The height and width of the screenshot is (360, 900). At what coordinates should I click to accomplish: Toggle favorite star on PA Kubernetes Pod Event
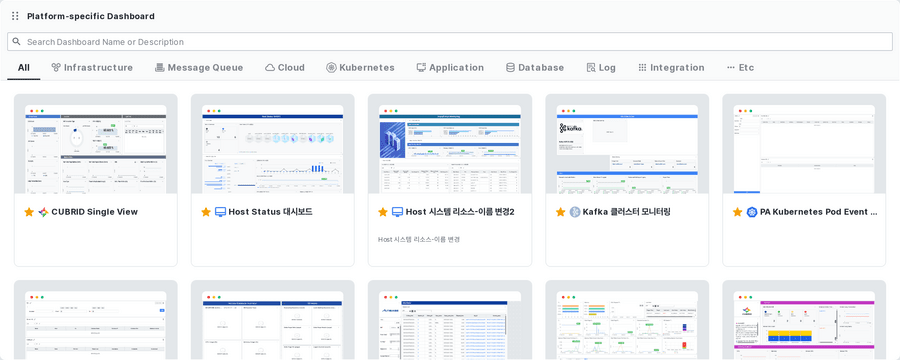coord(738,212)
